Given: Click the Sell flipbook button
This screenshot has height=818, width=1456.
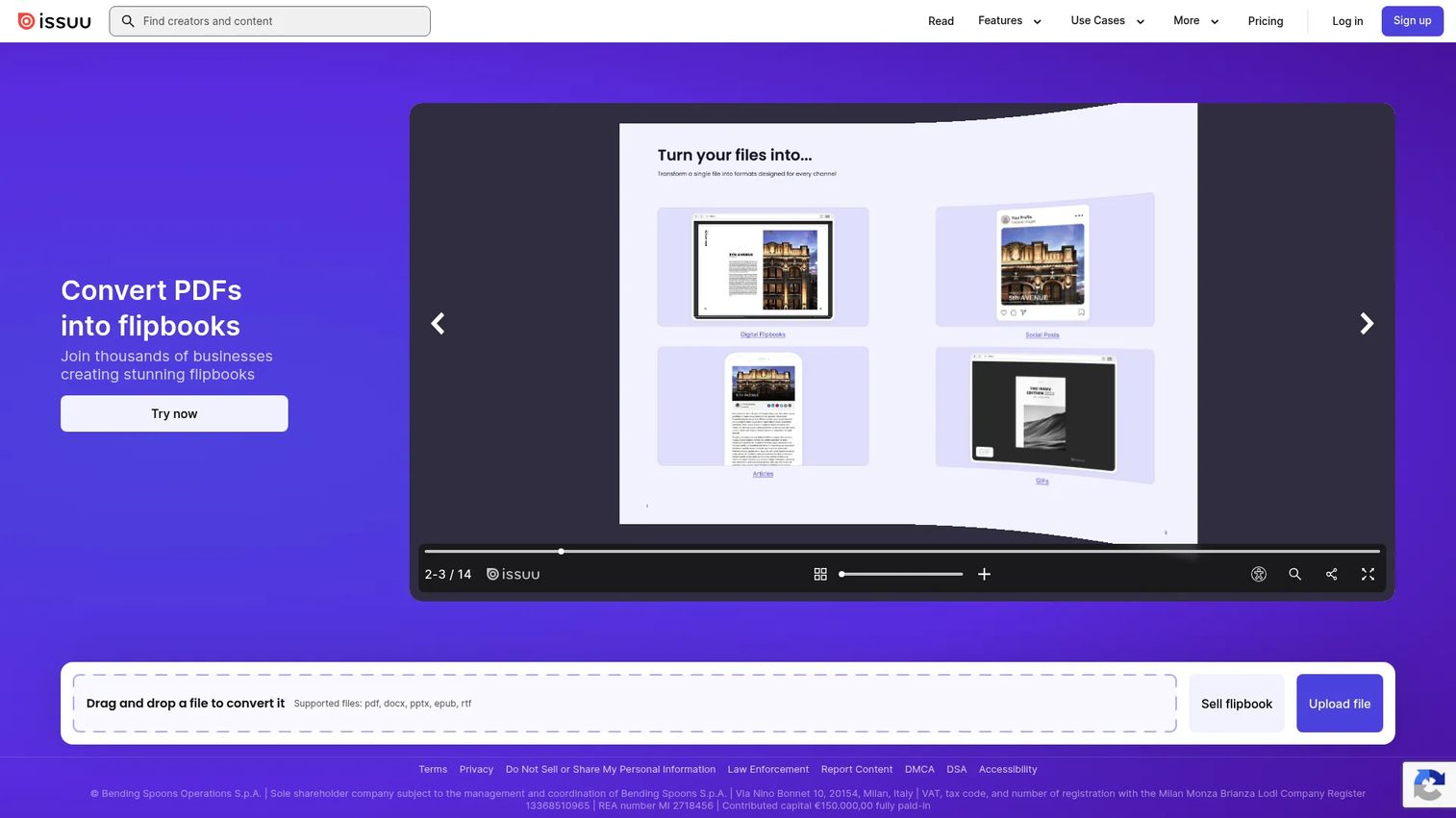Looking at the screenshot, I should coord(1237,704).
